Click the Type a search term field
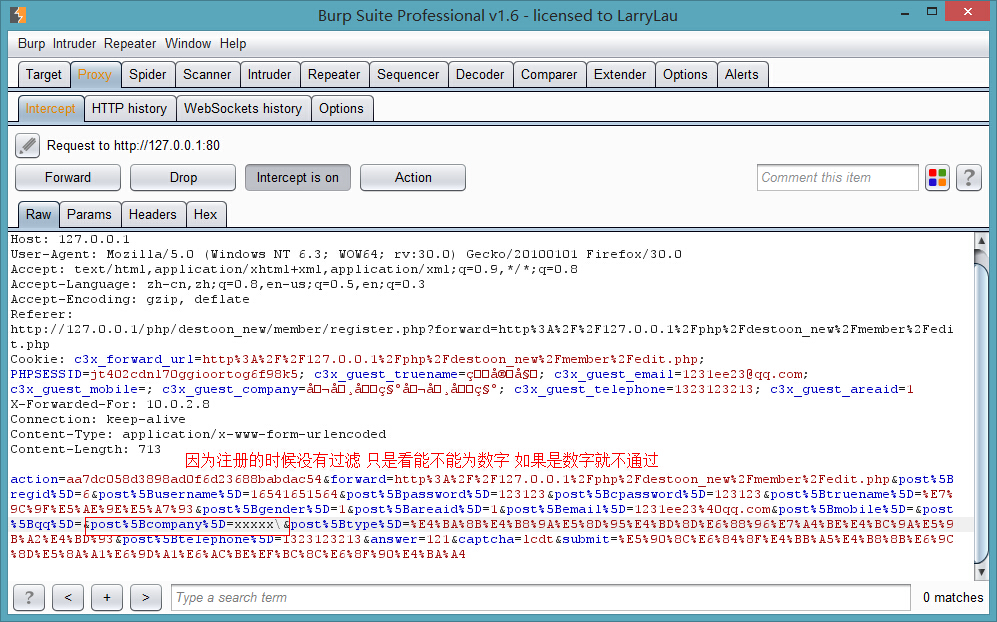 (541, 597)
